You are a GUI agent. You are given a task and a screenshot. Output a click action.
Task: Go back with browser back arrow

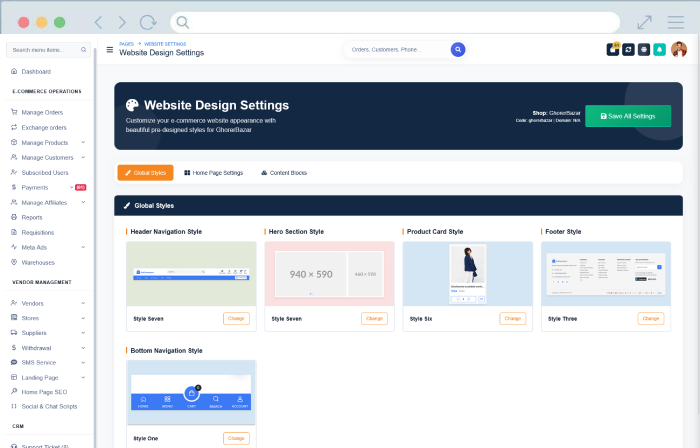(98, 22)
